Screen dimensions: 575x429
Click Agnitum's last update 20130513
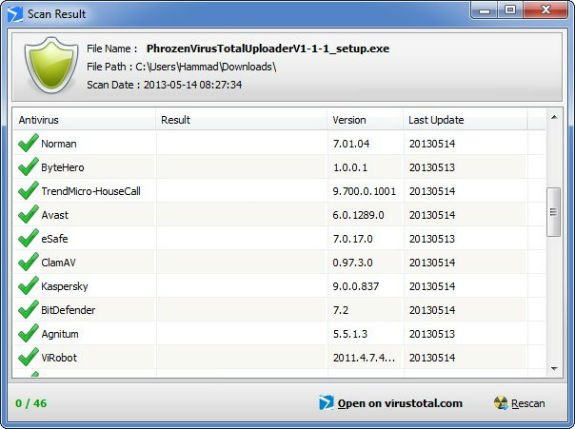432,334
